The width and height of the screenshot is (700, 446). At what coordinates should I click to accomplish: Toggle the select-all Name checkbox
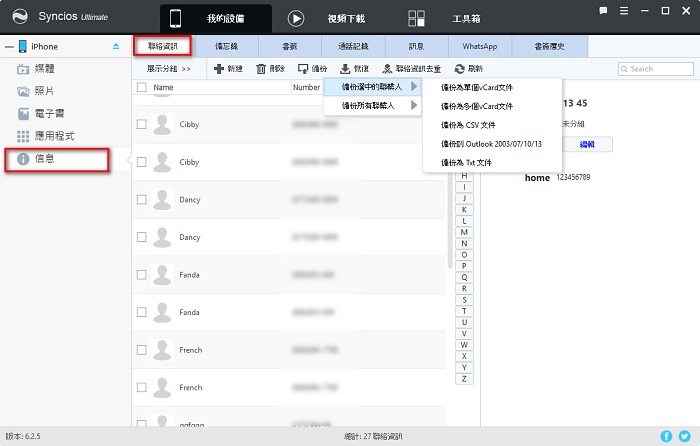click(x=142, y=87)
